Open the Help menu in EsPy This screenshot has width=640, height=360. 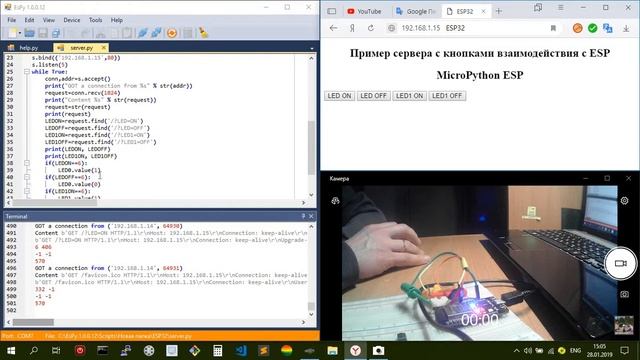pyautogui.click(x=117, y=20)
